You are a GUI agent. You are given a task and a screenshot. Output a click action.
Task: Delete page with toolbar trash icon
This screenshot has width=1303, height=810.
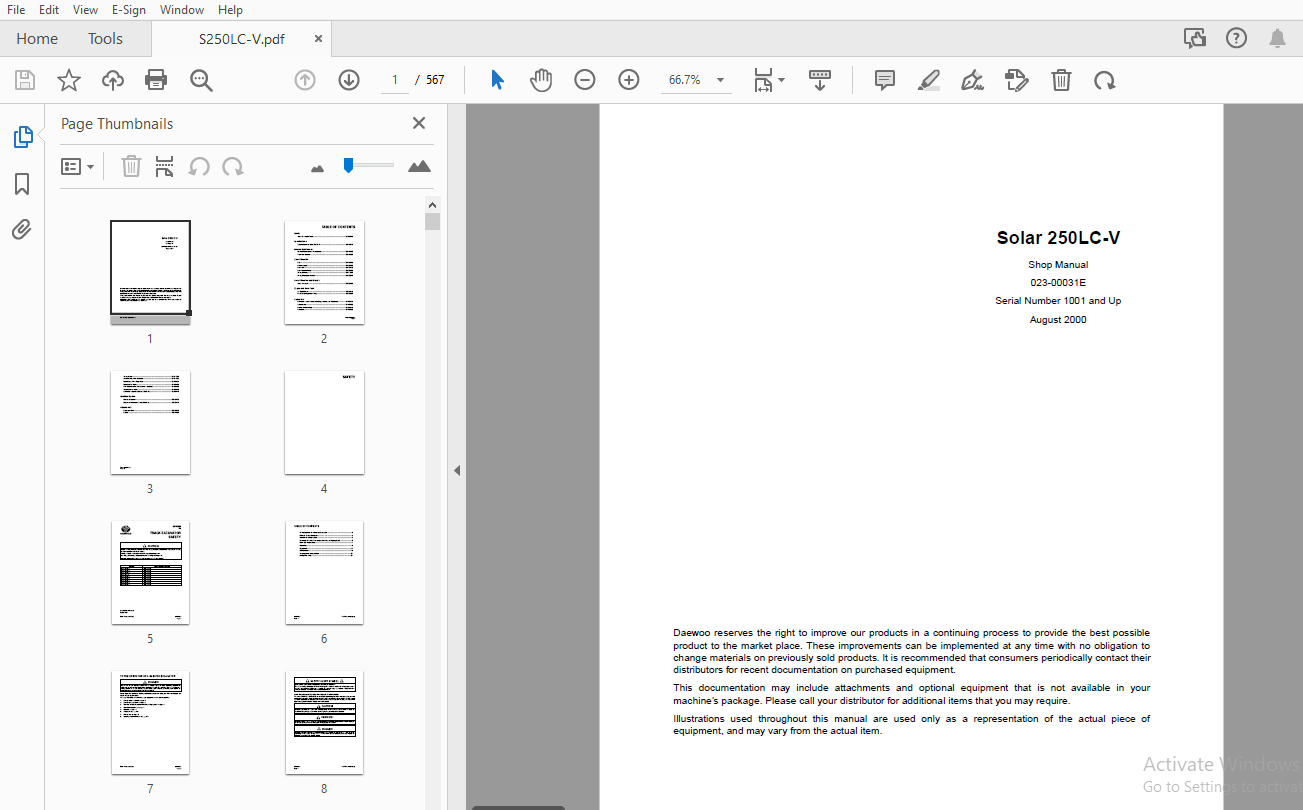tap(1061, 80)
